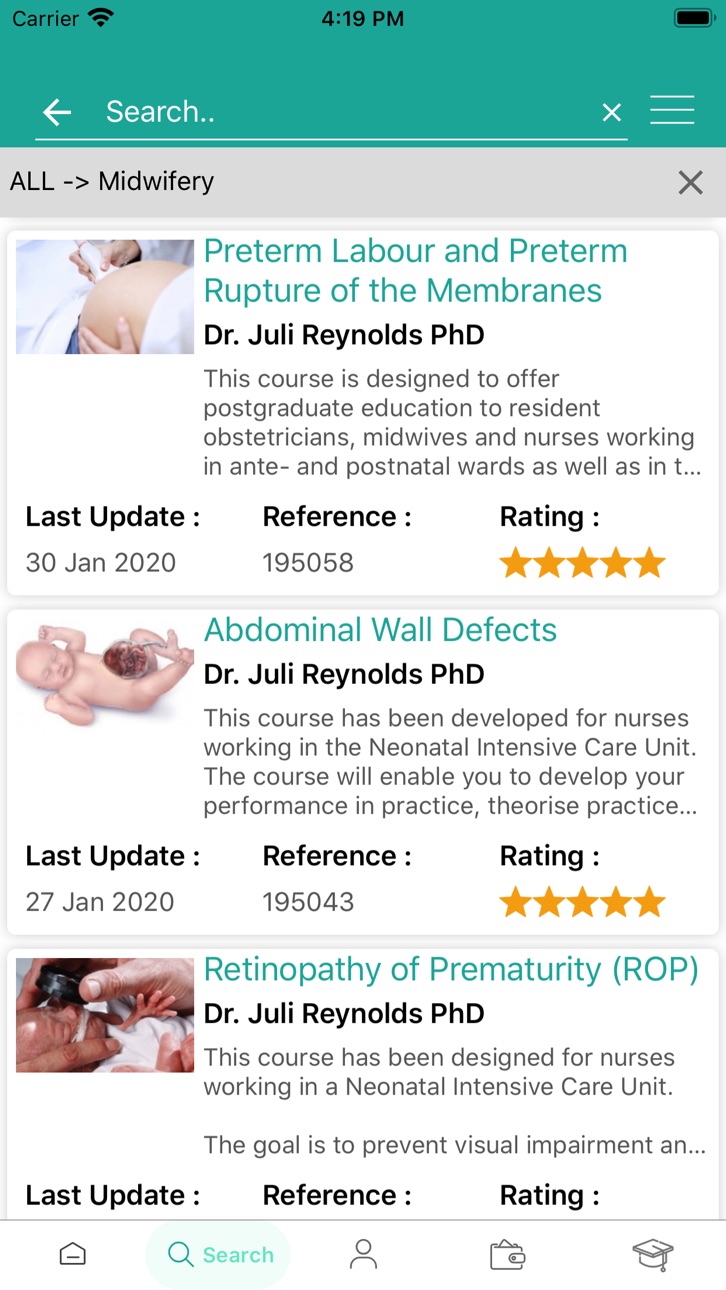The height and width of the screenshot is (1290, 726).
Task: Click the star rating of Preterm Labour
Action: (x=582, y=563)
